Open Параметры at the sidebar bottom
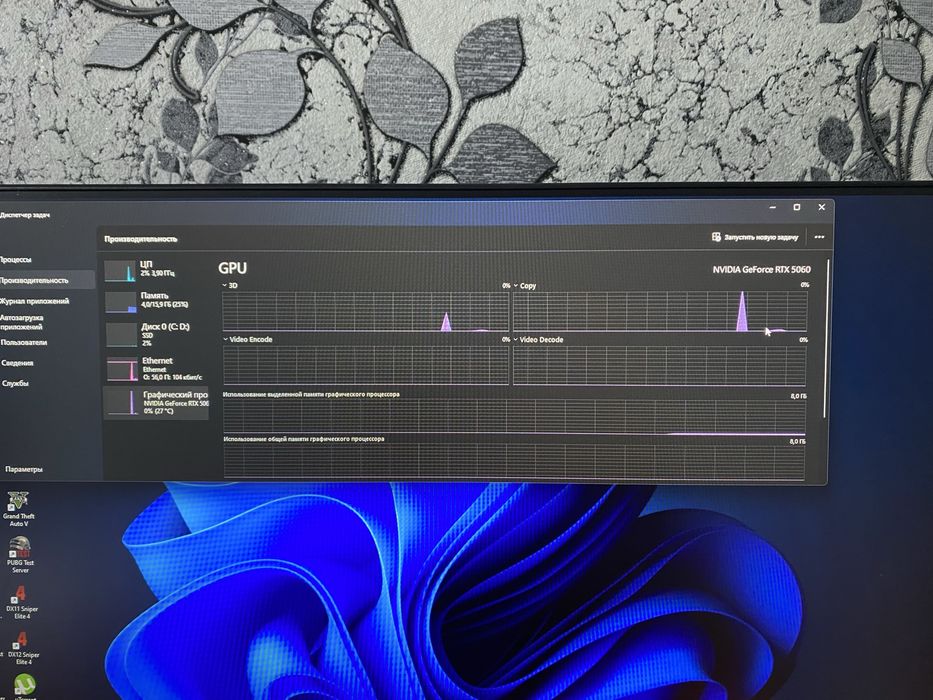This screenshot has height=700, width=933. (x=24, y=469)
